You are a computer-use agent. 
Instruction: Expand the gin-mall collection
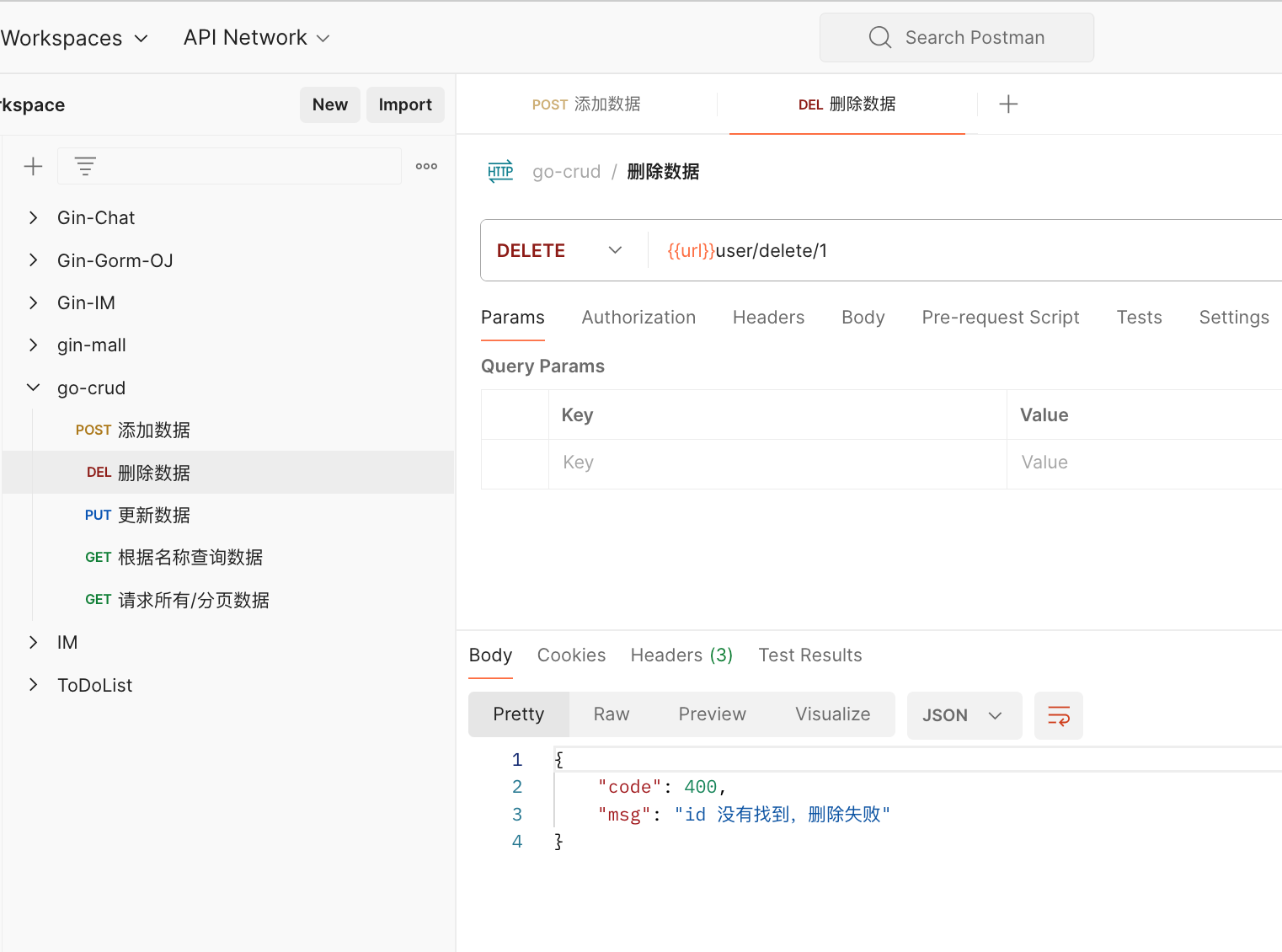pyautogui.click(x=33, y=345)
